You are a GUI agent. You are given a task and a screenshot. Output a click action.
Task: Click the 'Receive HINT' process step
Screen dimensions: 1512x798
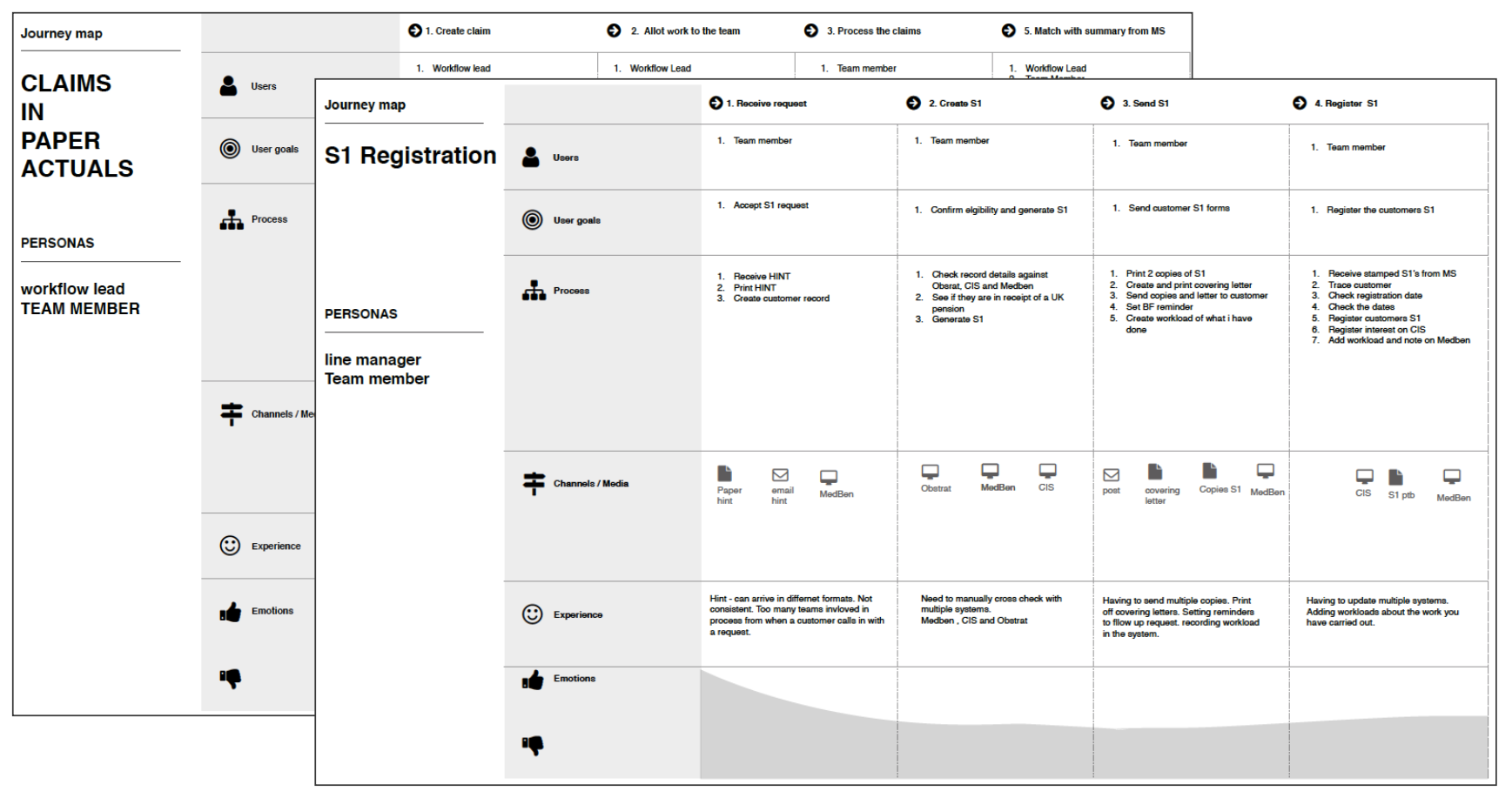coord(762,276)
